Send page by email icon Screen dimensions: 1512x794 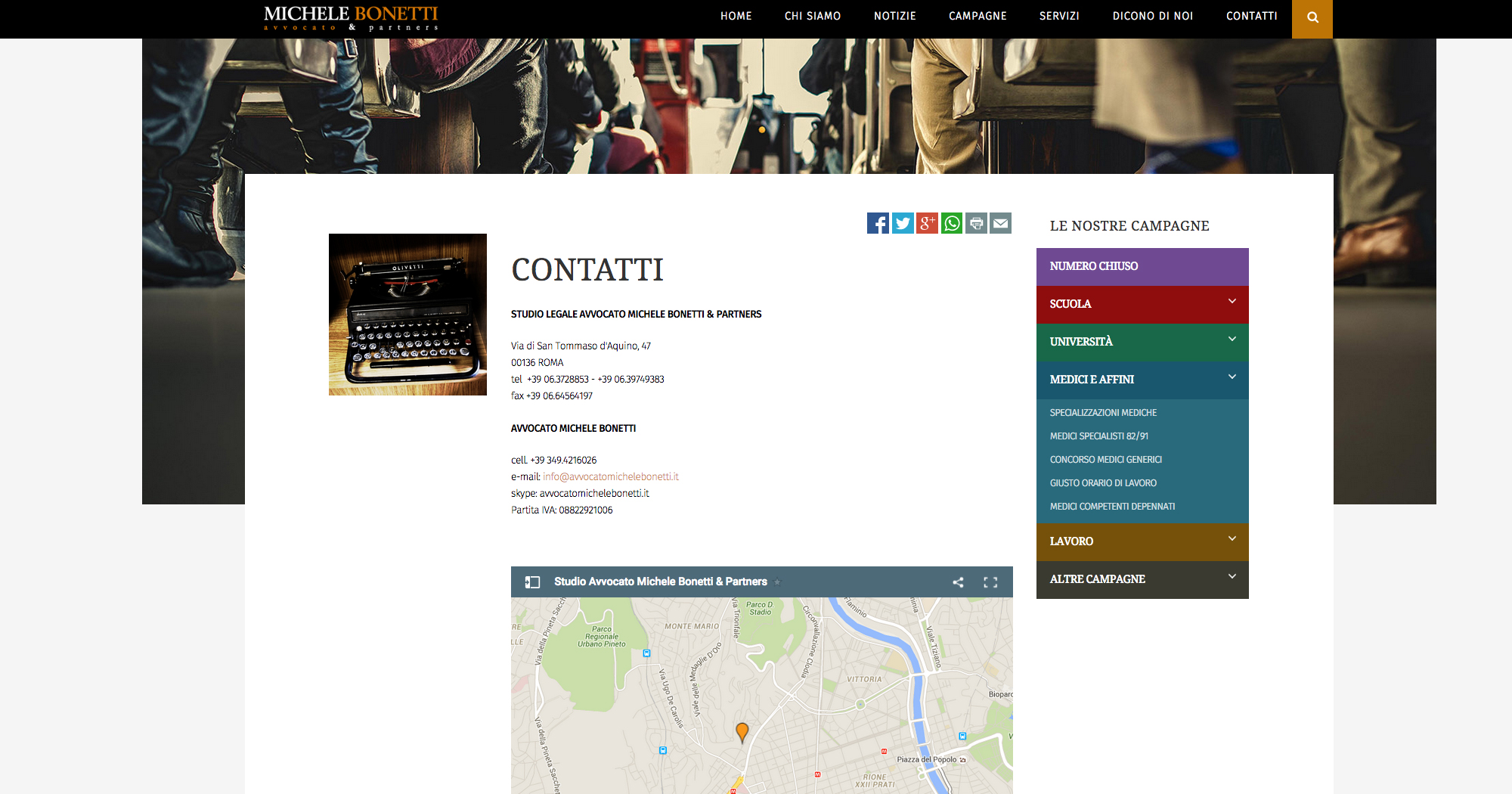pos(1000,223)
